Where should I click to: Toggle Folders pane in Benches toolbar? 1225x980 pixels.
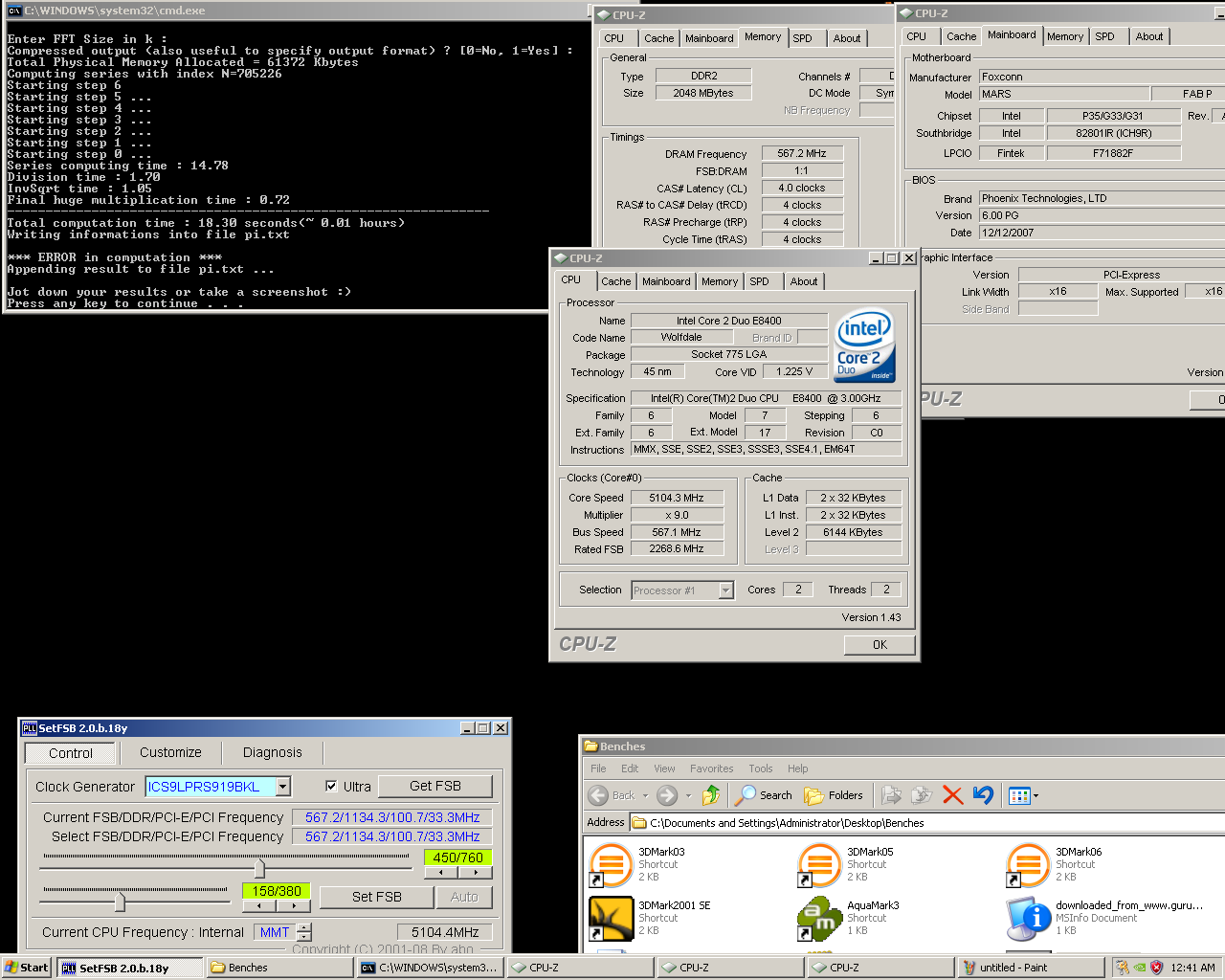pos(834,795)
